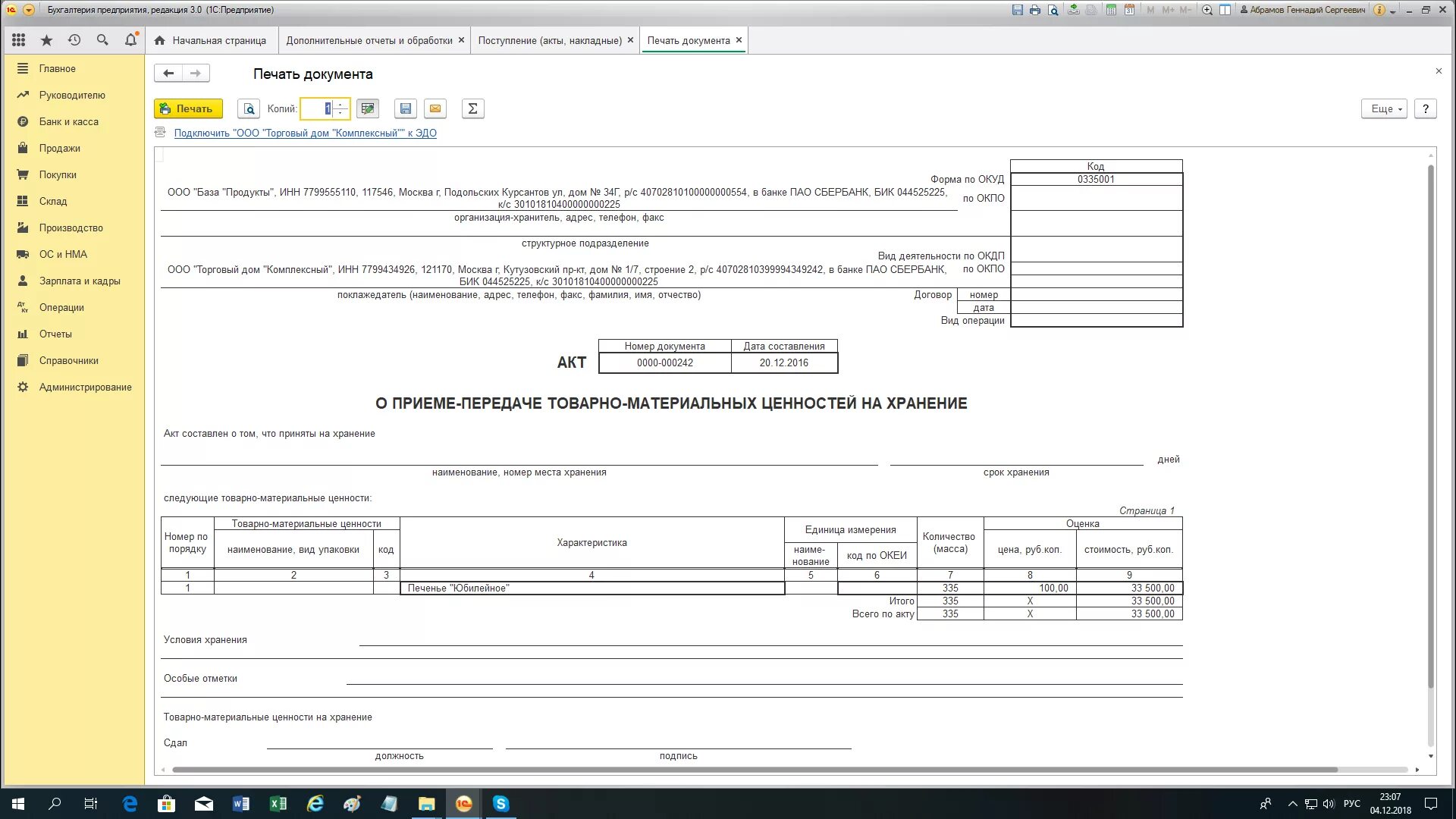Screen dimensions: 1456x819
Task: Close the Печать документа tab
Action: 739,40
